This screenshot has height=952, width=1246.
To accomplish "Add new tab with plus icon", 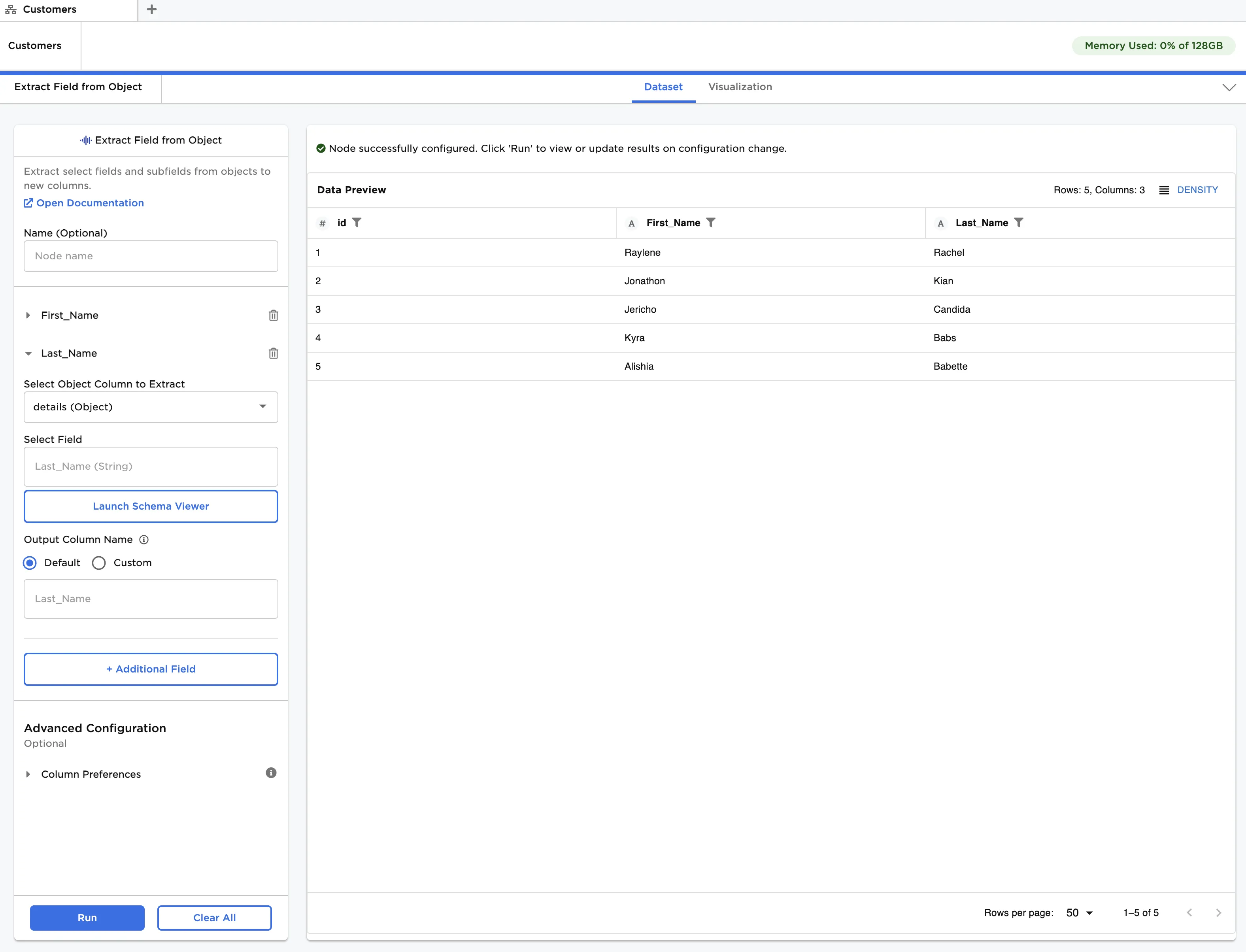I will click(x=151, y=9).
